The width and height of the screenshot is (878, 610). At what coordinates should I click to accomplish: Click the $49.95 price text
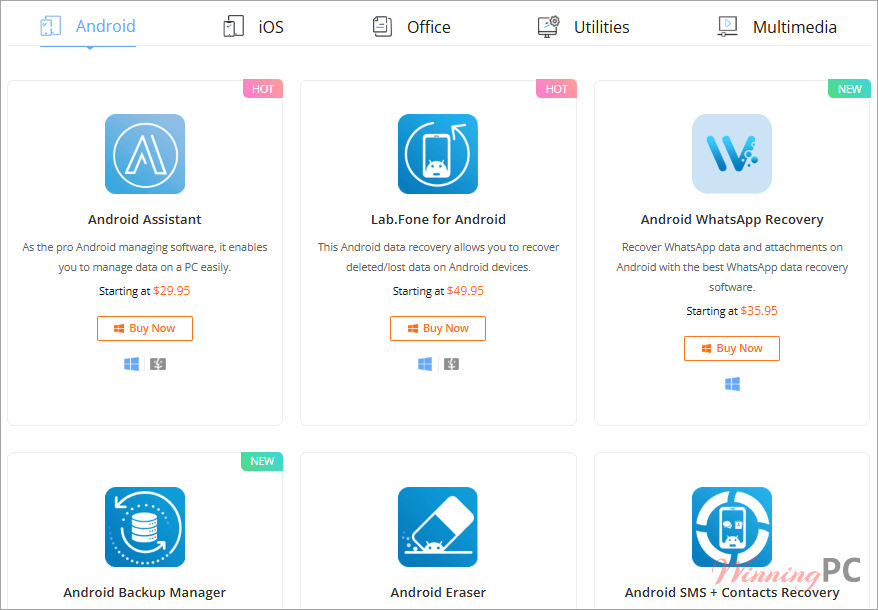465,291
